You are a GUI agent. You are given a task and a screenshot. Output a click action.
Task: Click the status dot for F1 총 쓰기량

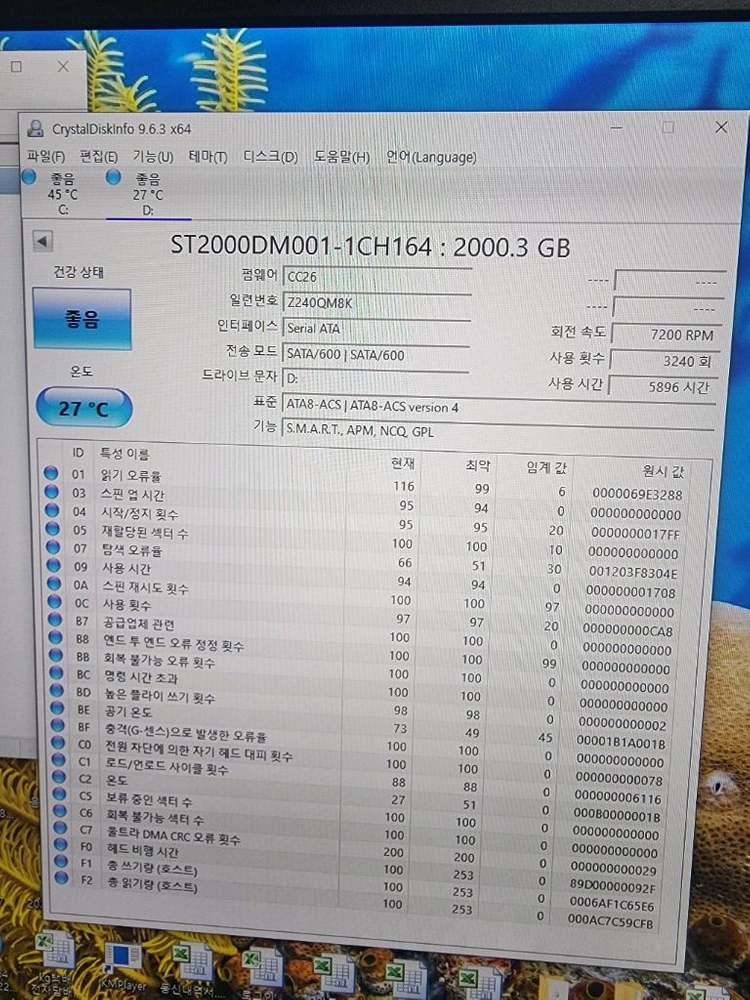pyautogui.click(x=61, y=861)
